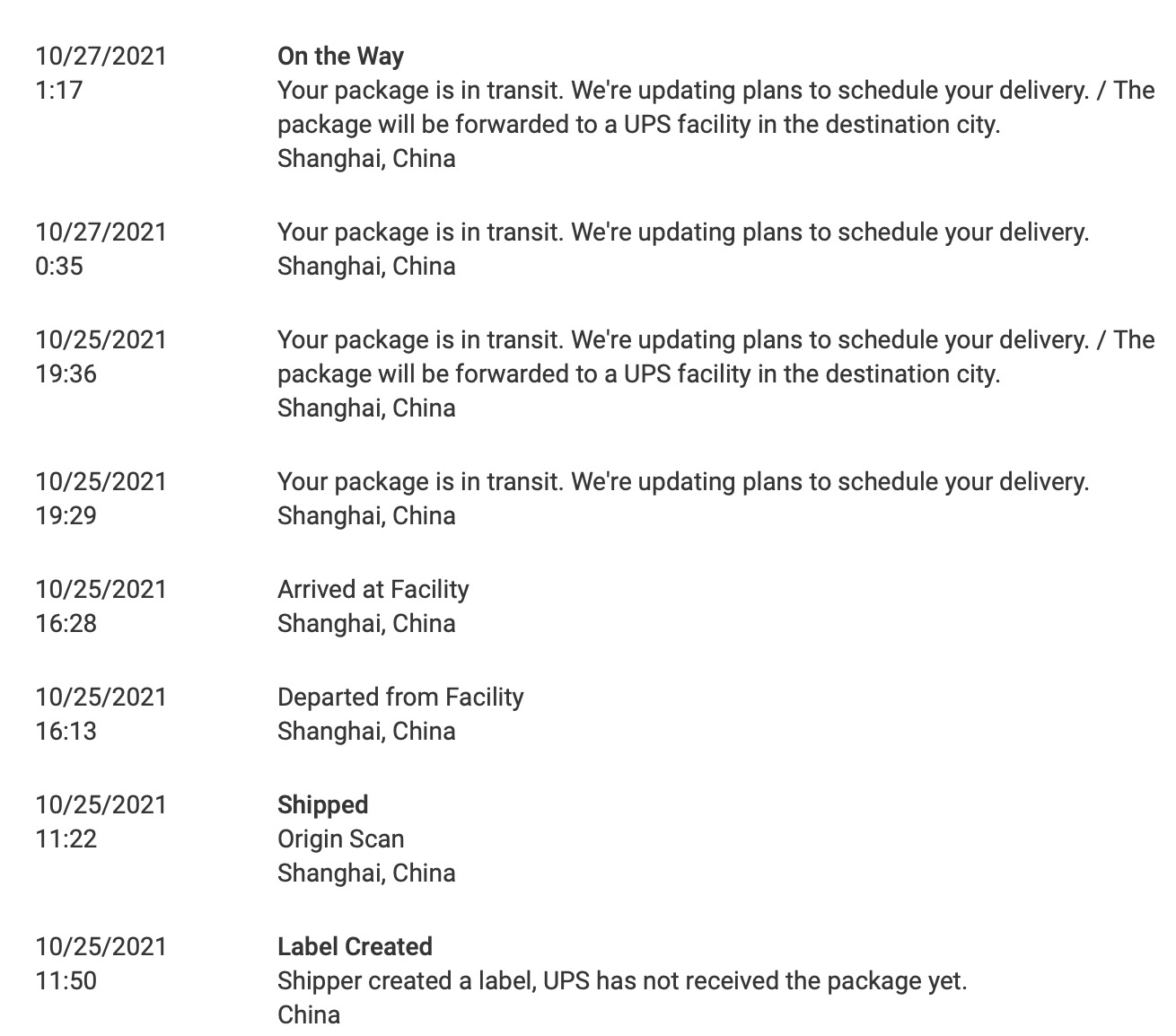Select the 'Departed from Facility' entry
The width and height of the screenshot is (1176, 1036).
point(400,697)
